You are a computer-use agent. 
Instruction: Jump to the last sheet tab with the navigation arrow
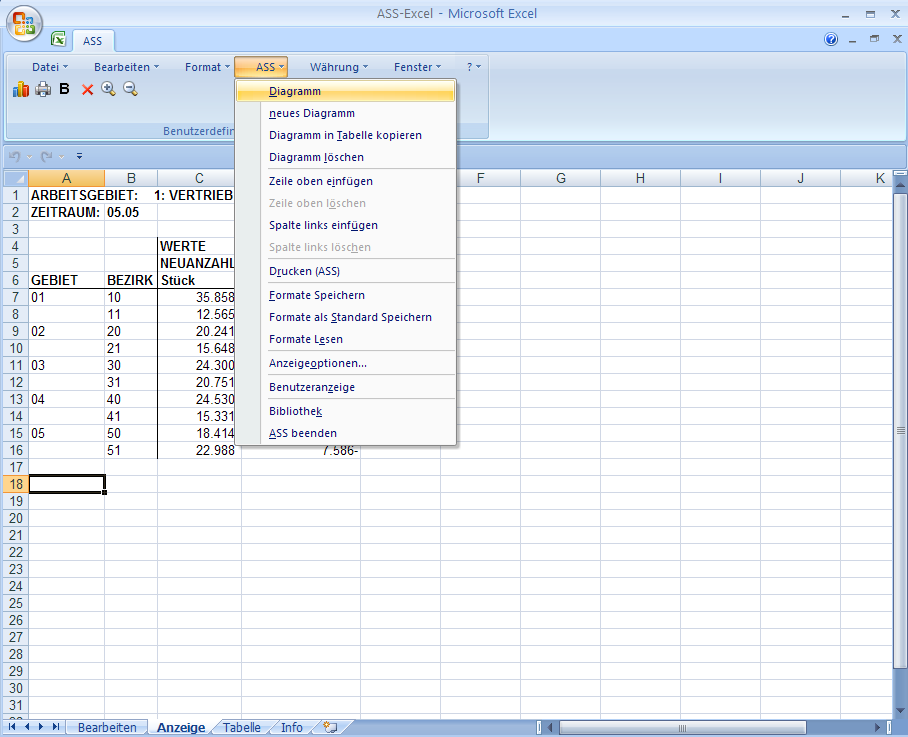tap(56, 727)
